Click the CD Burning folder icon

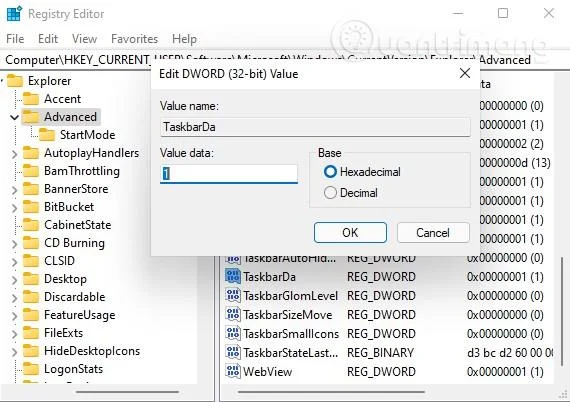(x=31, y=243)
